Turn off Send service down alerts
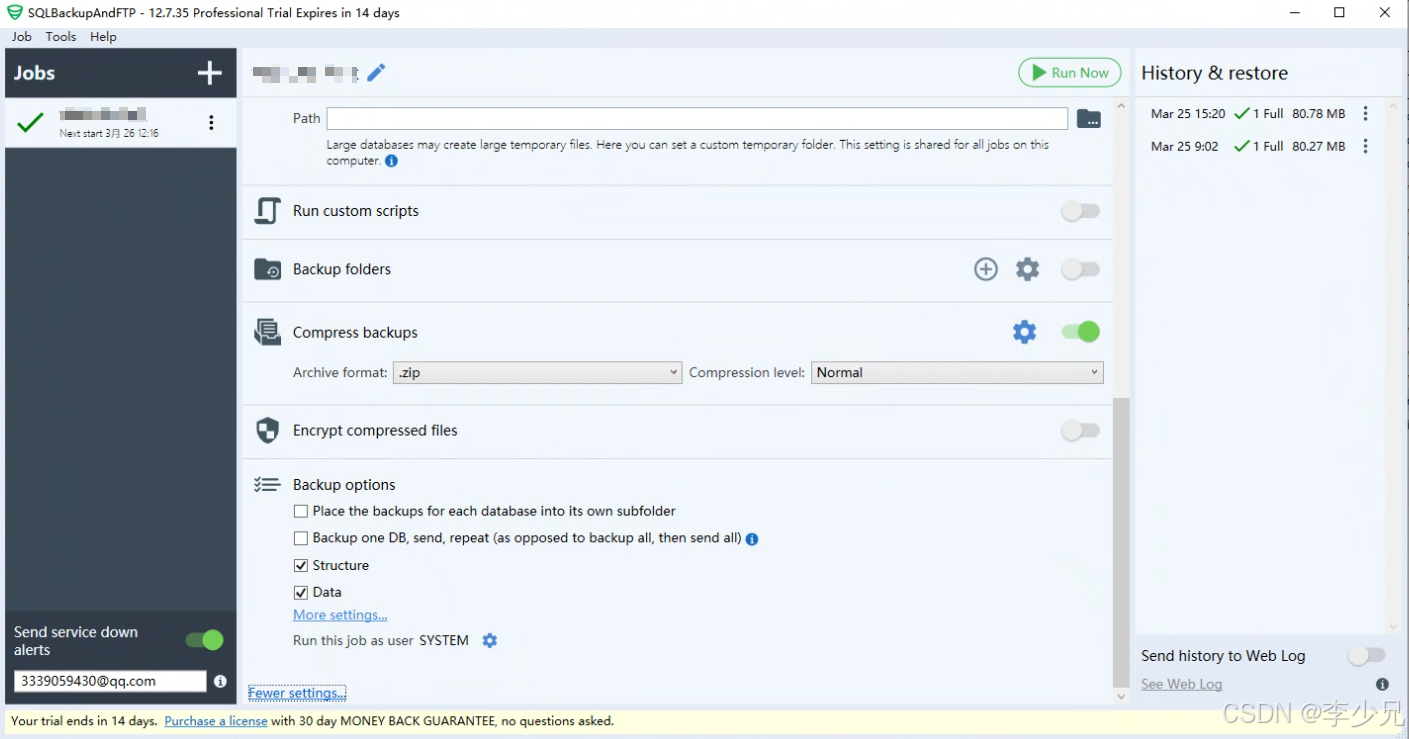 point(204,640)
